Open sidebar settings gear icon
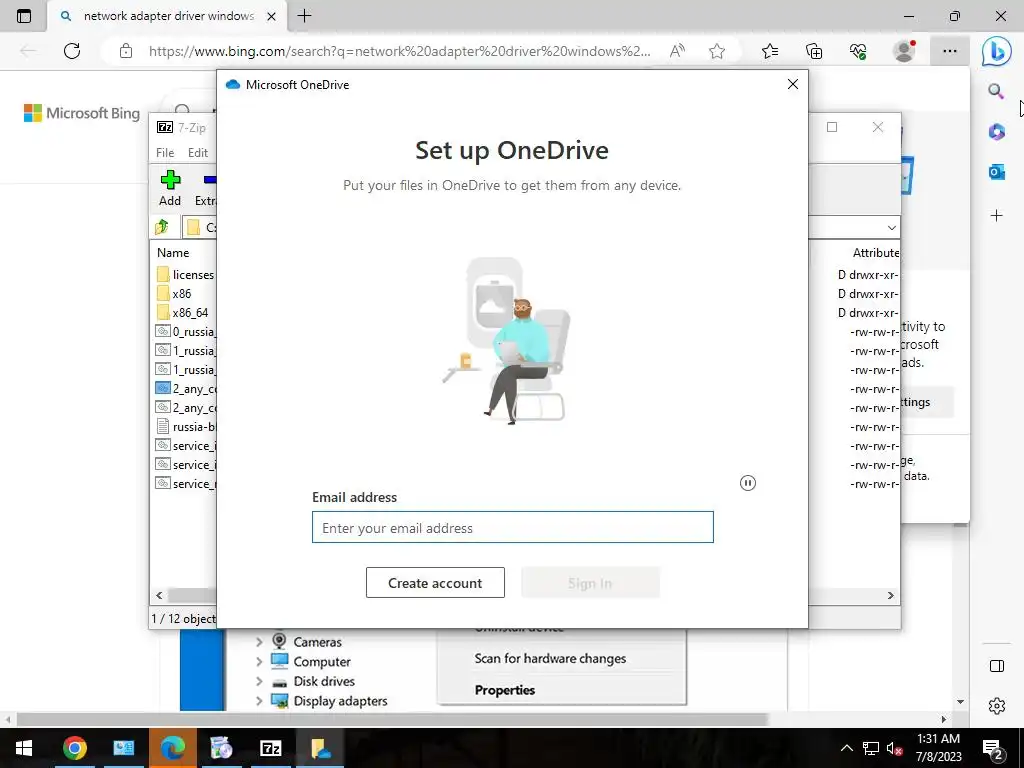 [997, 706]
